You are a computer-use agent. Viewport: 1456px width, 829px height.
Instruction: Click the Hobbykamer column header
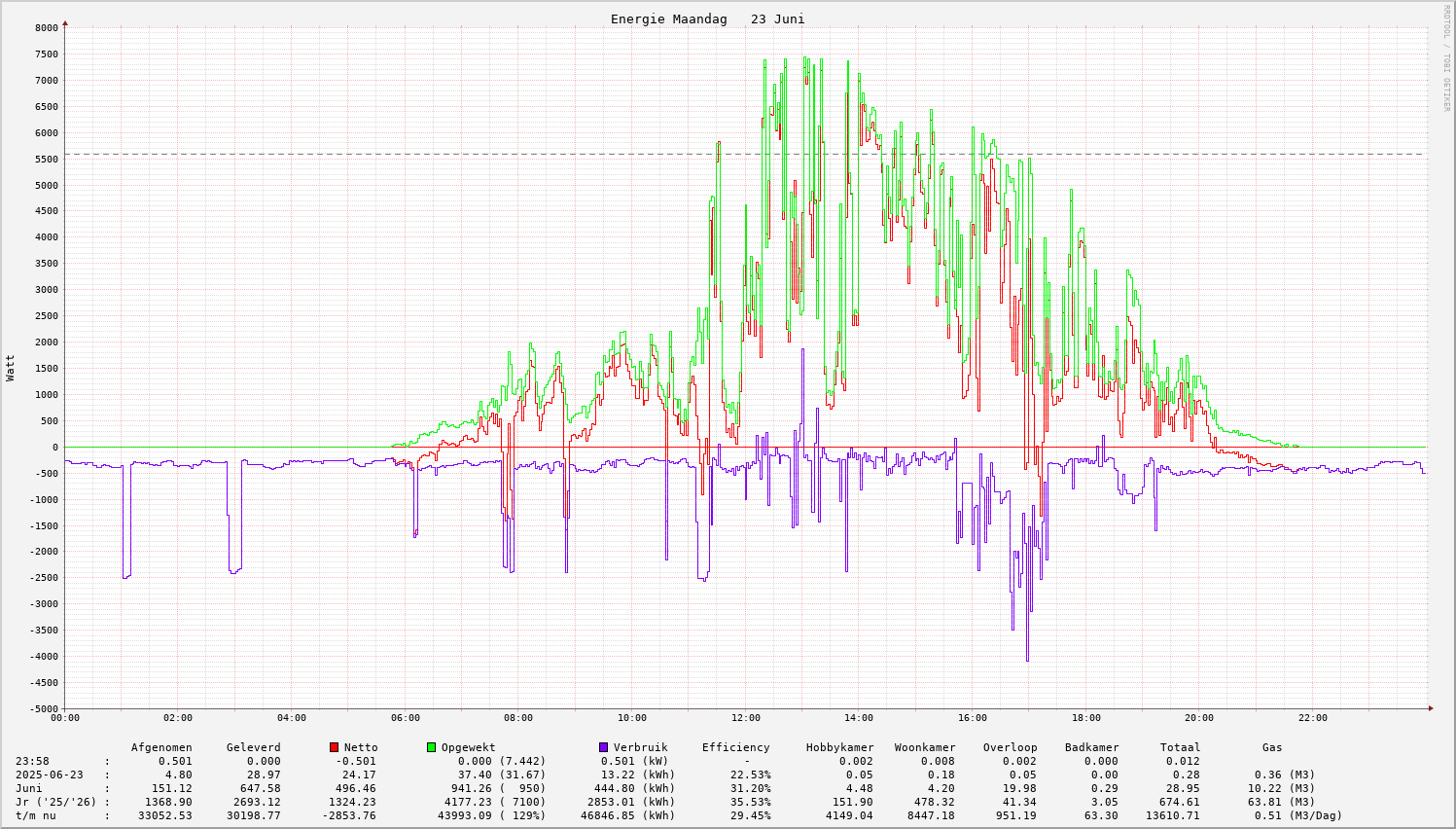839,747
